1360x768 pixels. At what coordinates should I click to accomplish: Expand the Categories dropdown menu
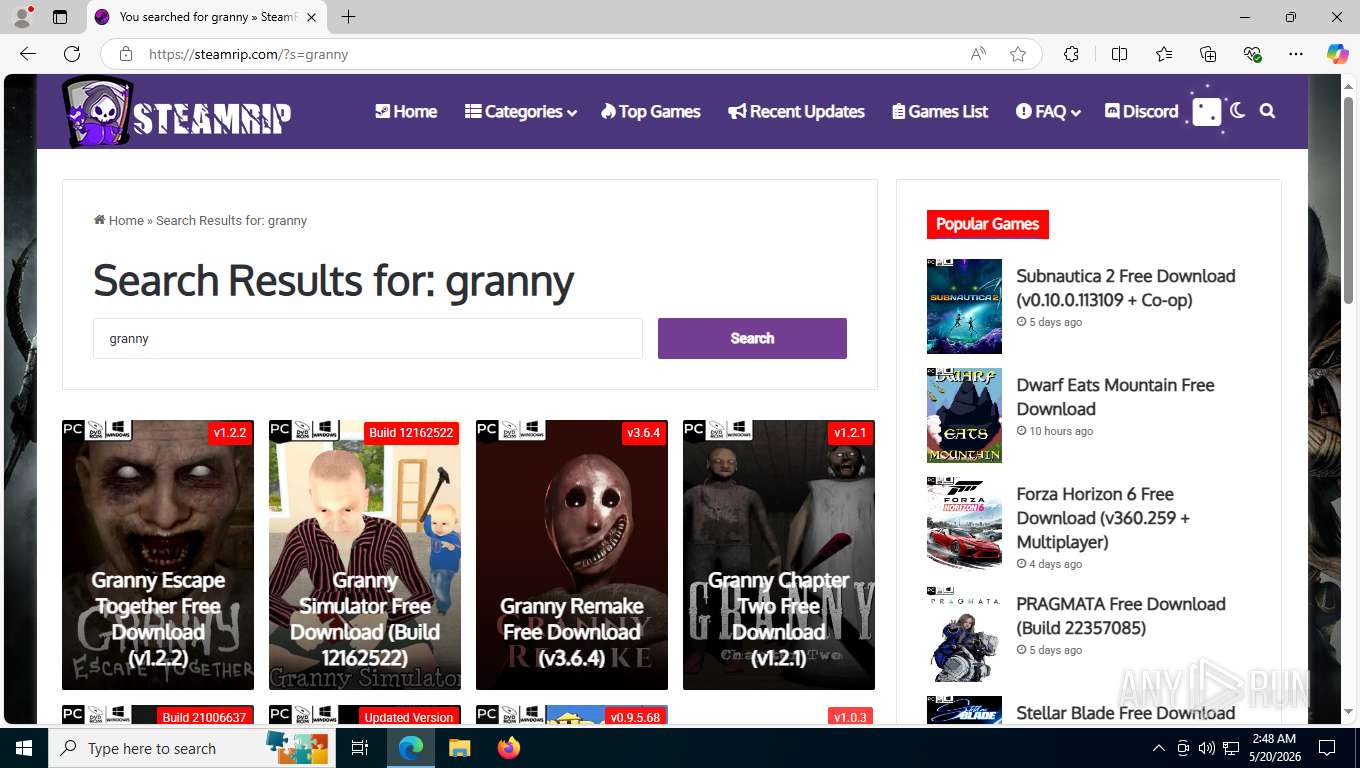click(520, 112)
